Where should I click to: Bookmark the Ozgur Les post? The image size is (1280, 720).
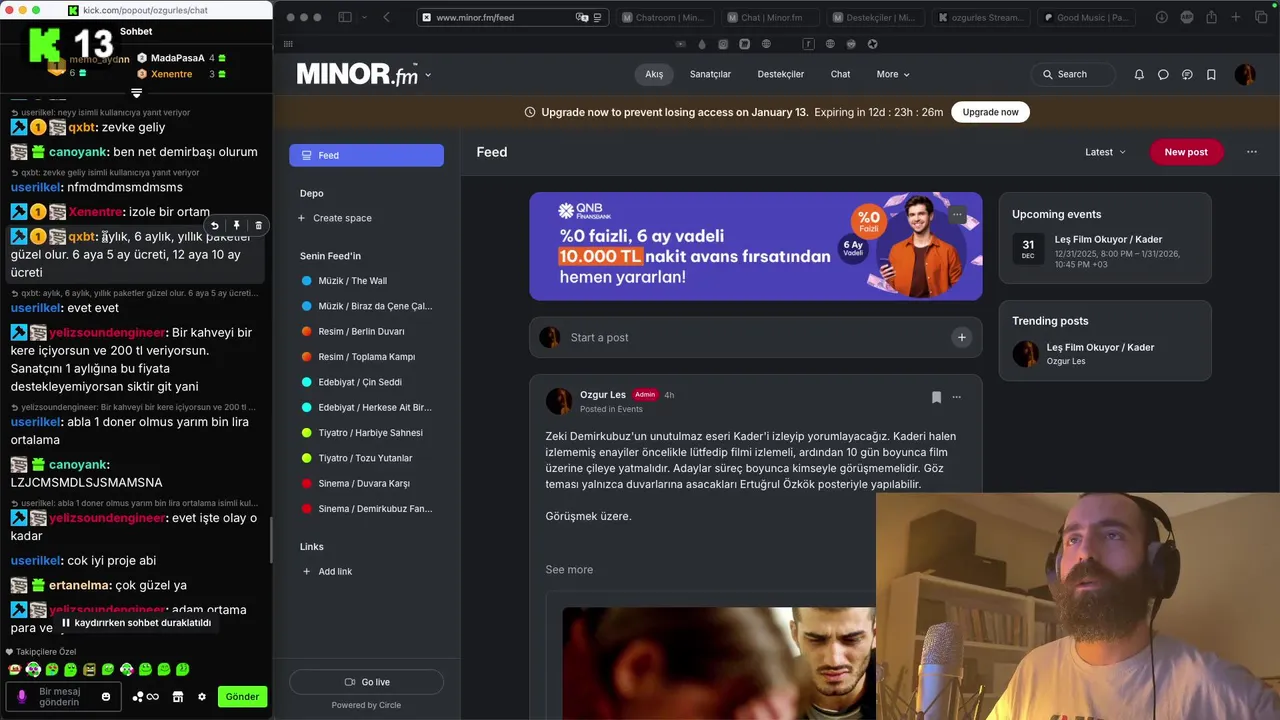(936, 397)
